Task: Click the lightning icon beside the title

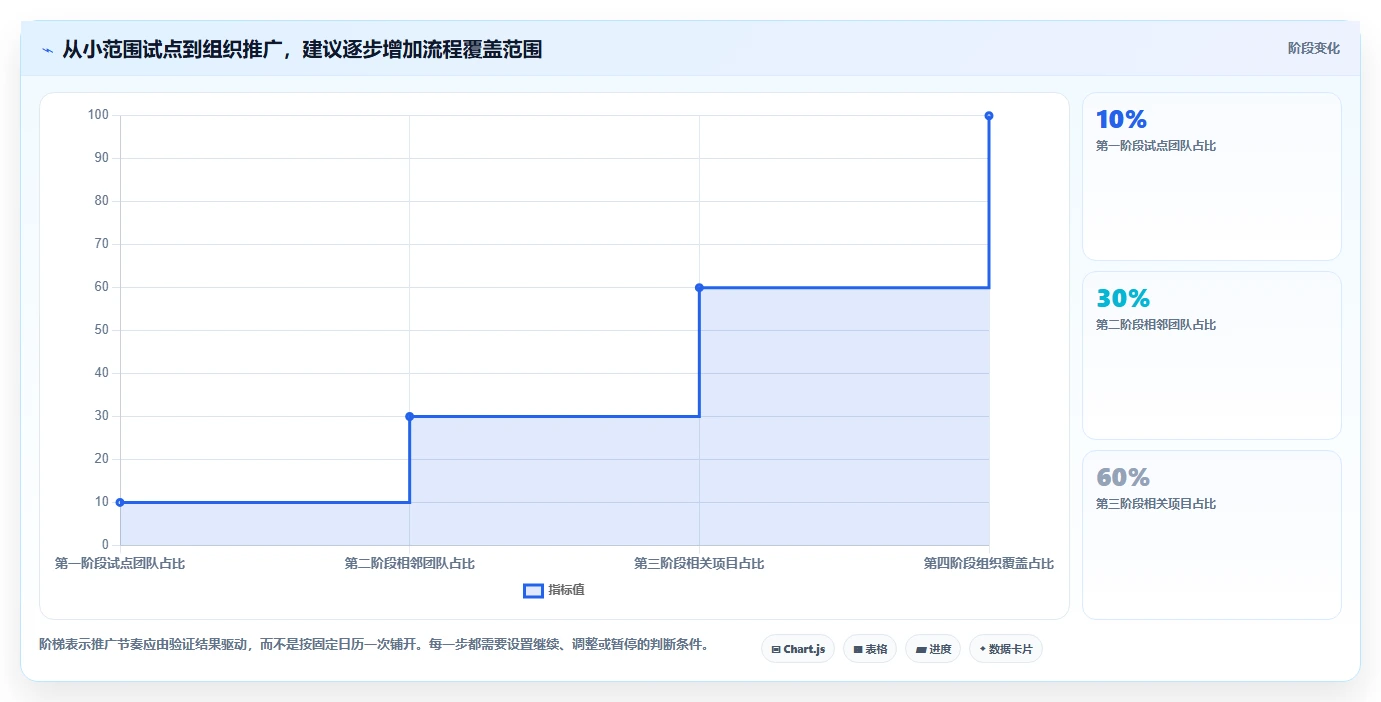Action: coord(48,50)
